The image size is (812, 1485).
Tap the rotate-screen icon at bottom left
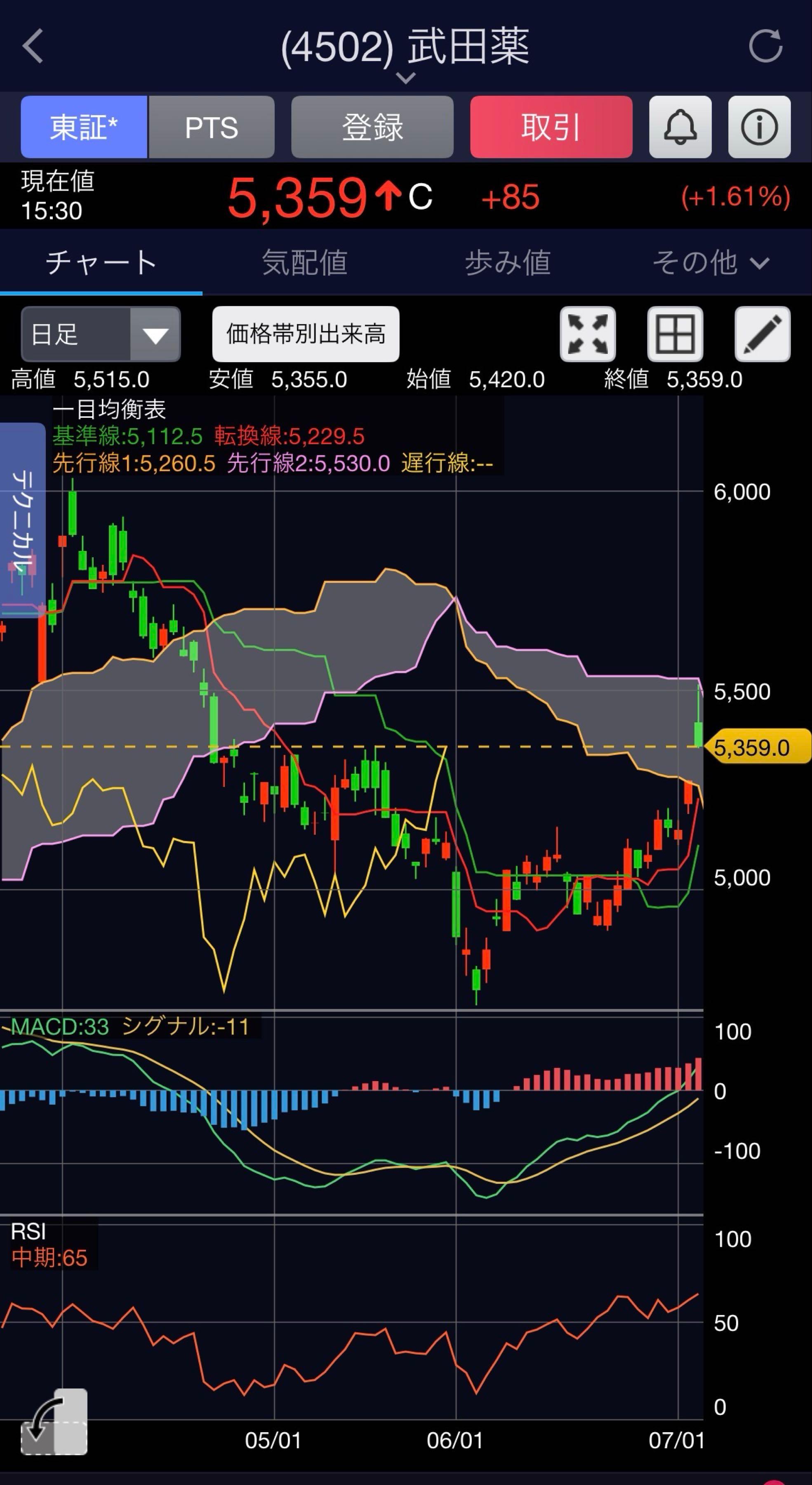coord(54,1422)
